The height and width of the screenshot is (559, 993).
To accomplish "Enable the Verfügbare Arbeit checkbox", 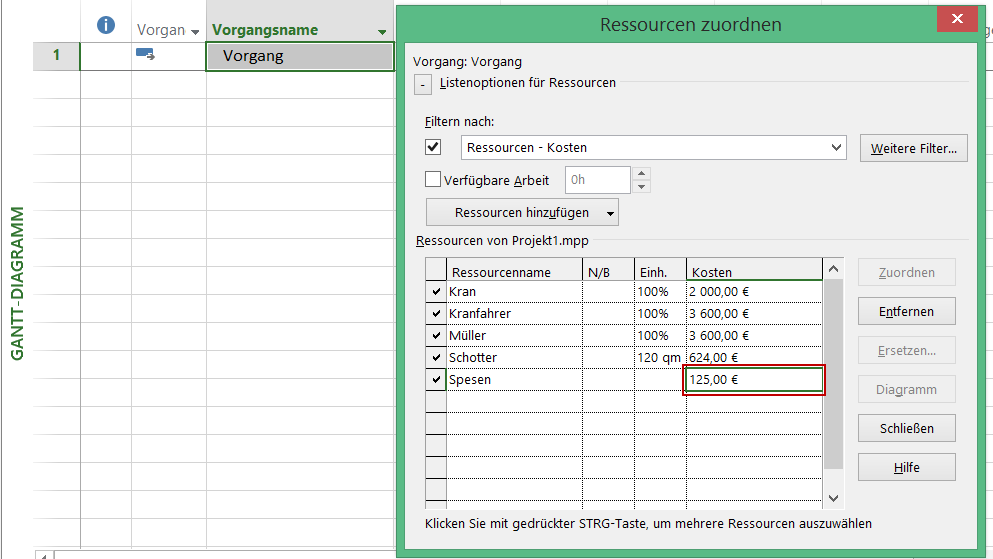I will 433,180.
